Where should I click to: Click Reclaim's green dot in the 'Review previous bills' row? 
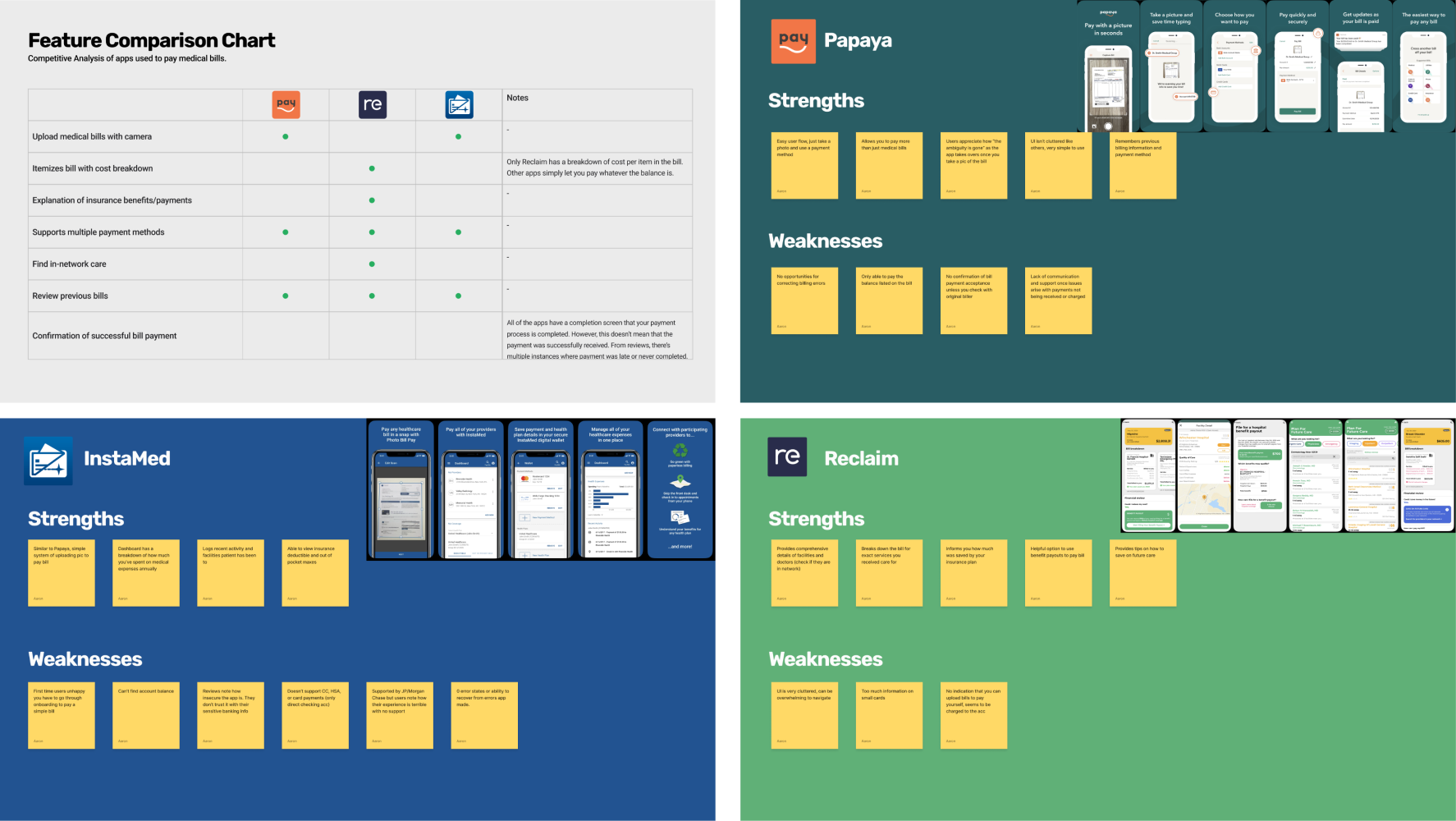pos(372,296)
